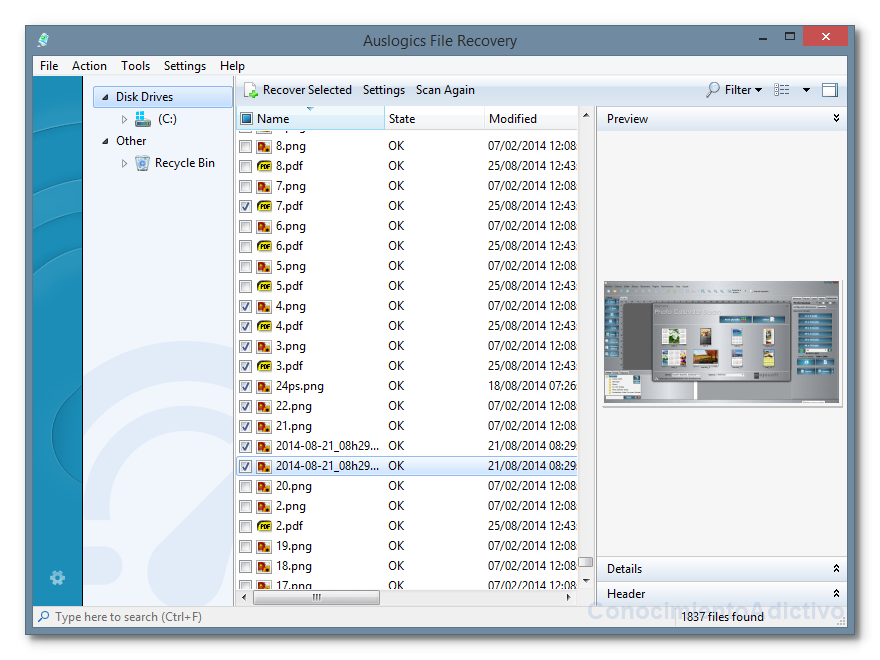Uncheck the 3.png checkbox
This screenshot has height=660, width=880.
245,346
